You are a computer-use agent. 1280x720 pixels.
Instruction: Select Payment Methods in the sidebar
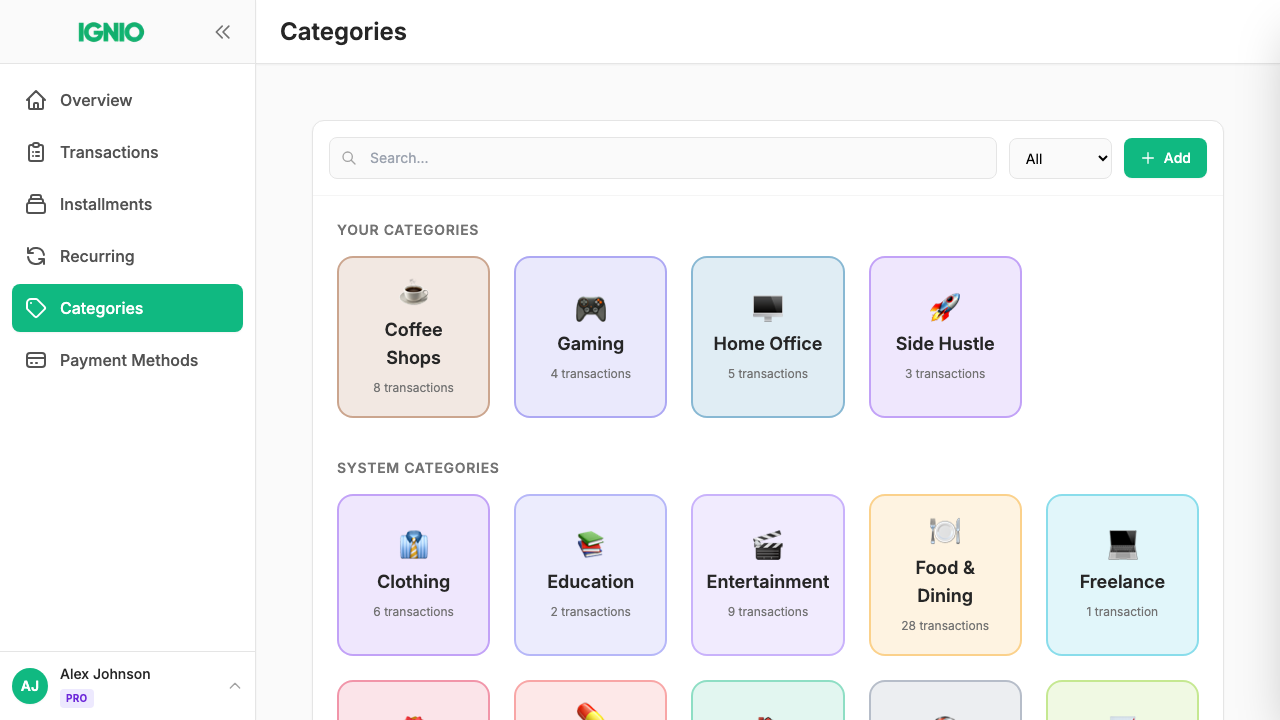point(128,360)
